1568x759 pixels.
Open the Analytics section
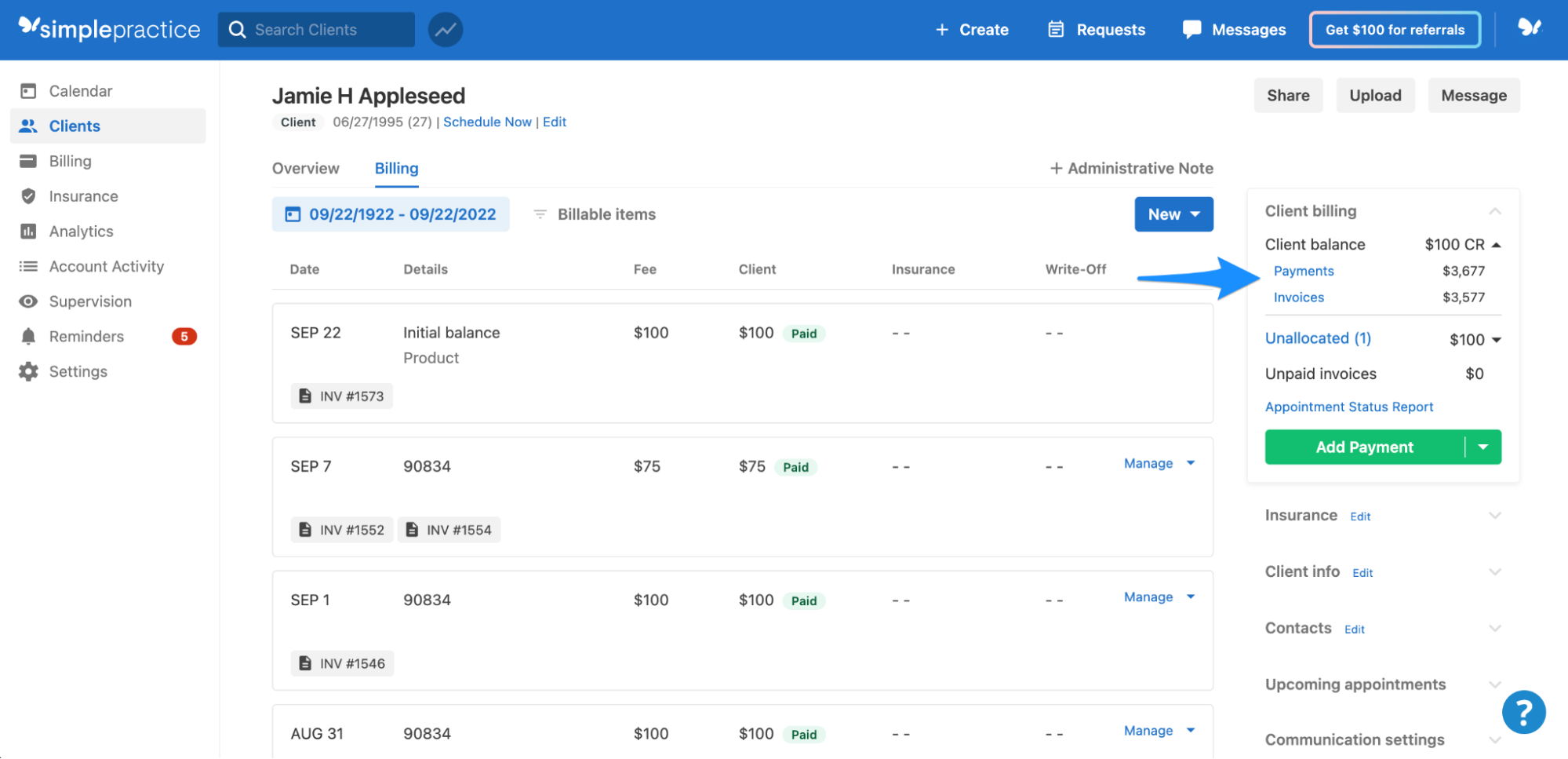tap(81, 231)
